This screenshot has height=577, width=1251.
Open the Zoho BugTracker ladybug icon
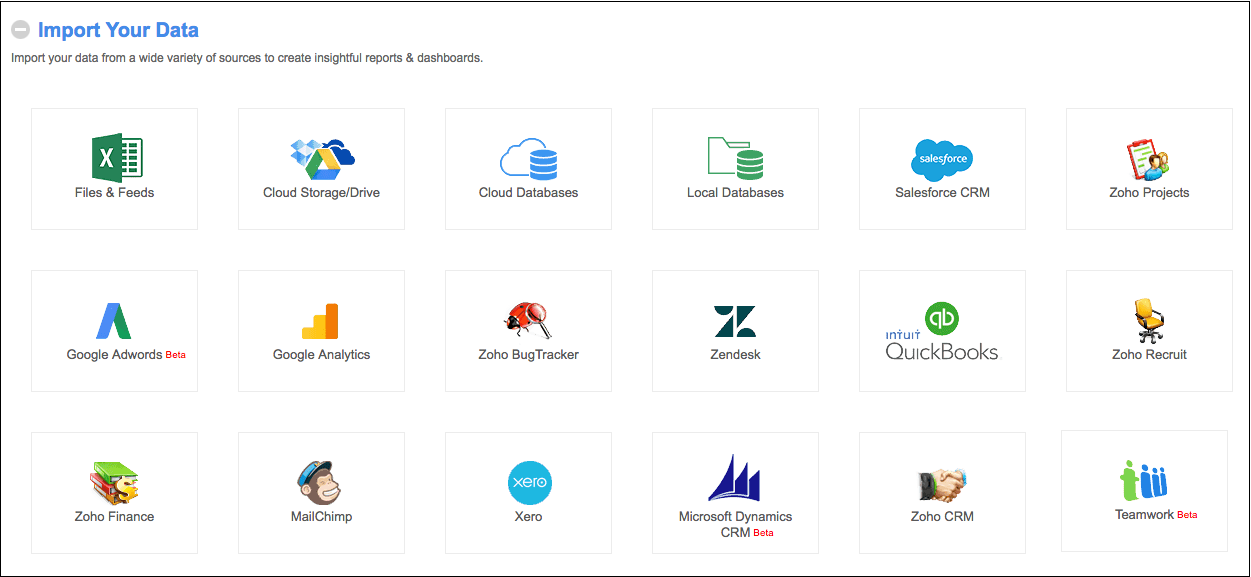[x=528, y=320]
